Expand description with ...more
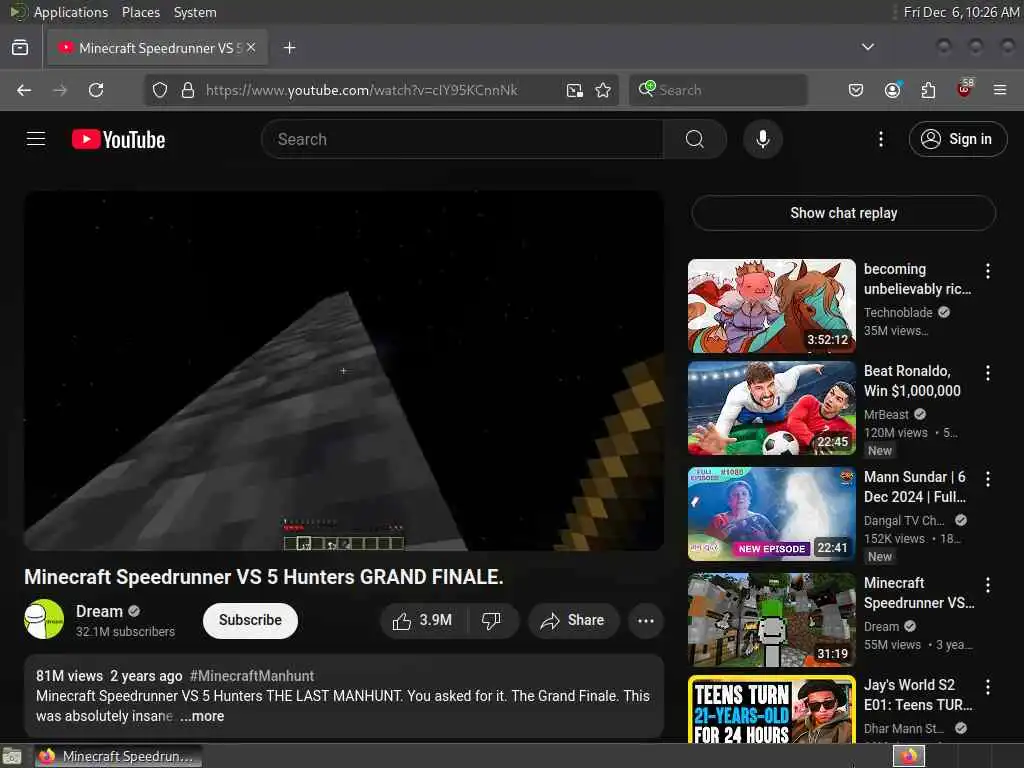This screenshot has height=768, width=1024. coord(202,716)
